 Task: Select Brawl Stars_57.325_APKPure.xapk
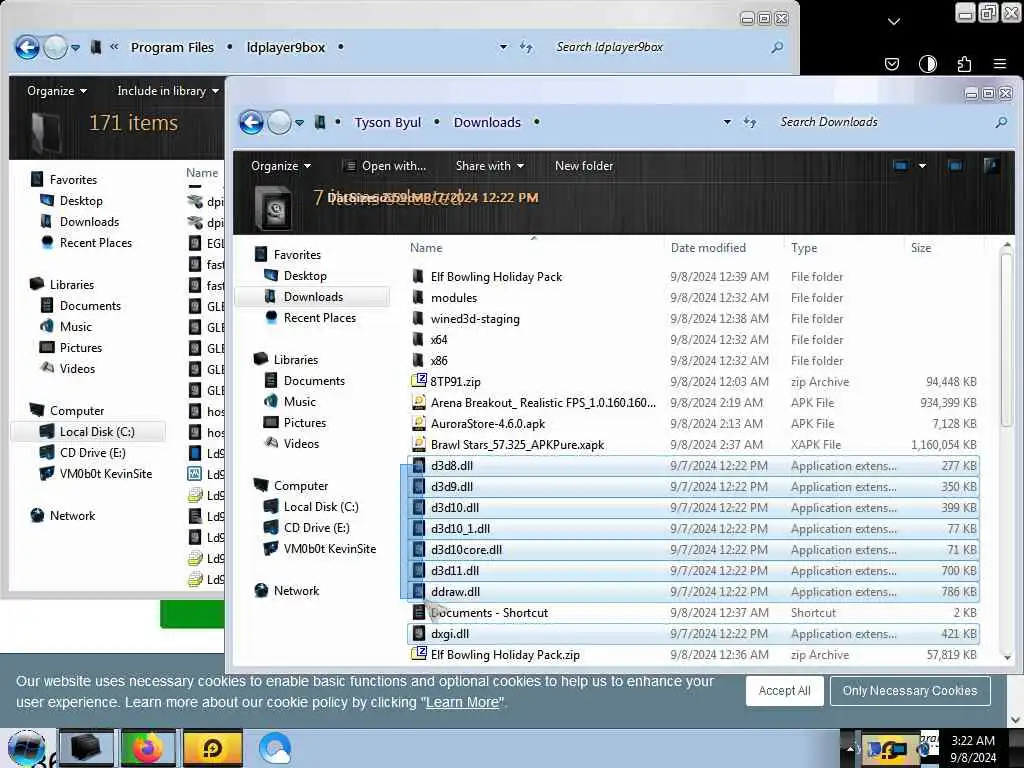[517, 445]
